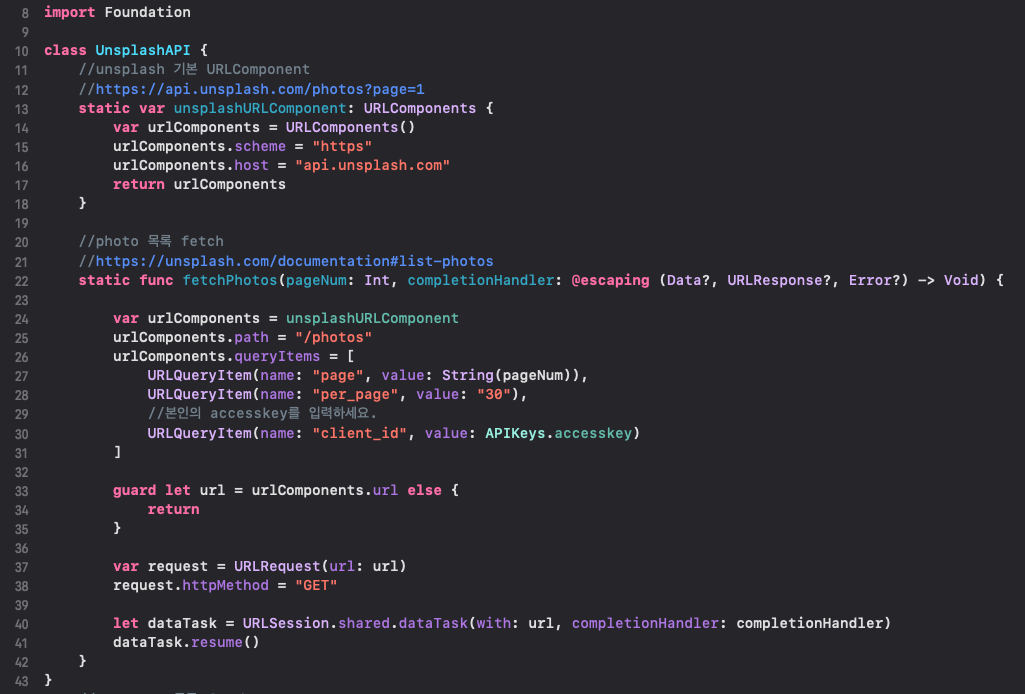The image size is (1025, 694).
Task: Click the let keyword before dataTask
Action: (x=126, y=623)
